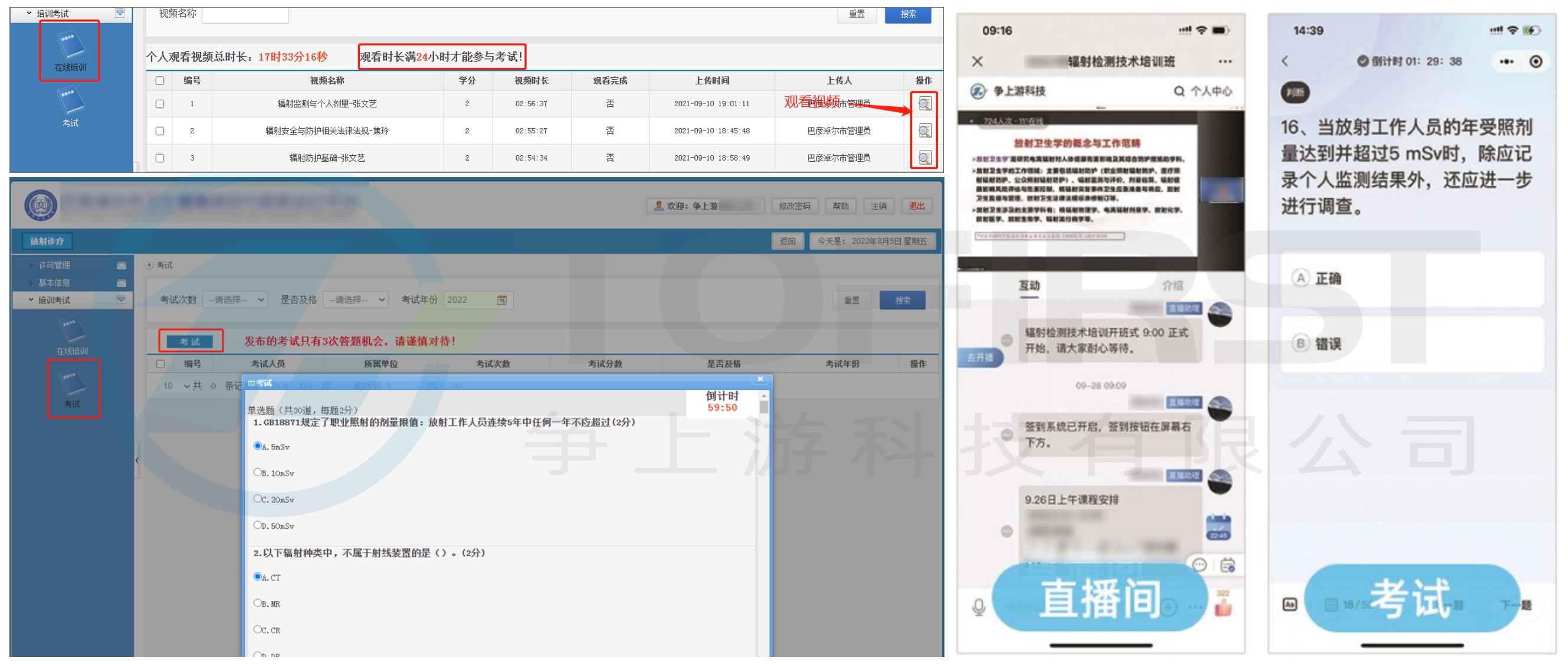This screenshot has height=664, width=1568.
Task: Click the search magnifier beside 个人中心
Action: tap(1179, 91)
